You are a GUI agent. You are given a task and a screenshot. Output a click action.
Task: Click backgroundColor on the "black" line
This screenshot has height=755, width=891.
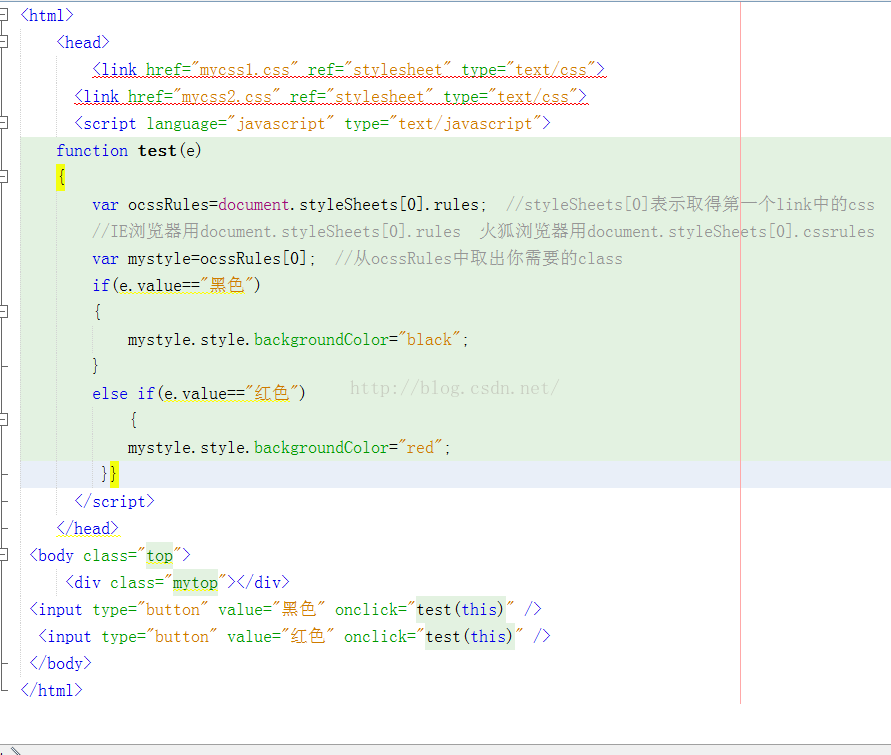pyautogui.click(x=321, y=340)
